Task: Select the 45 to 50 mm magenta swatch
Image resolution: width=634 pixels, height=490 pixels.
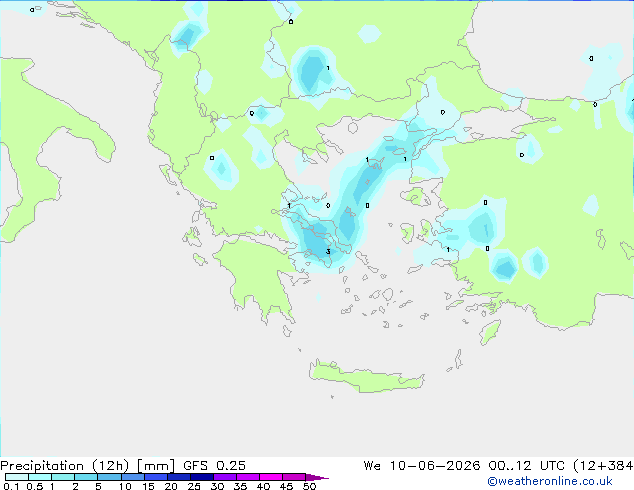Action: [x=294, y=477]
